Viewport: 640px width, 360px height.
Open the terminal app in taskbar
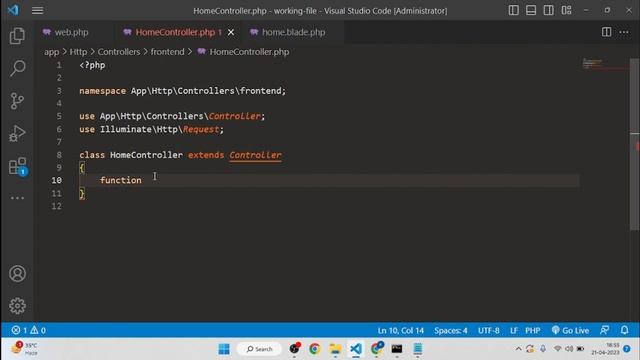[x=397, y=349]
